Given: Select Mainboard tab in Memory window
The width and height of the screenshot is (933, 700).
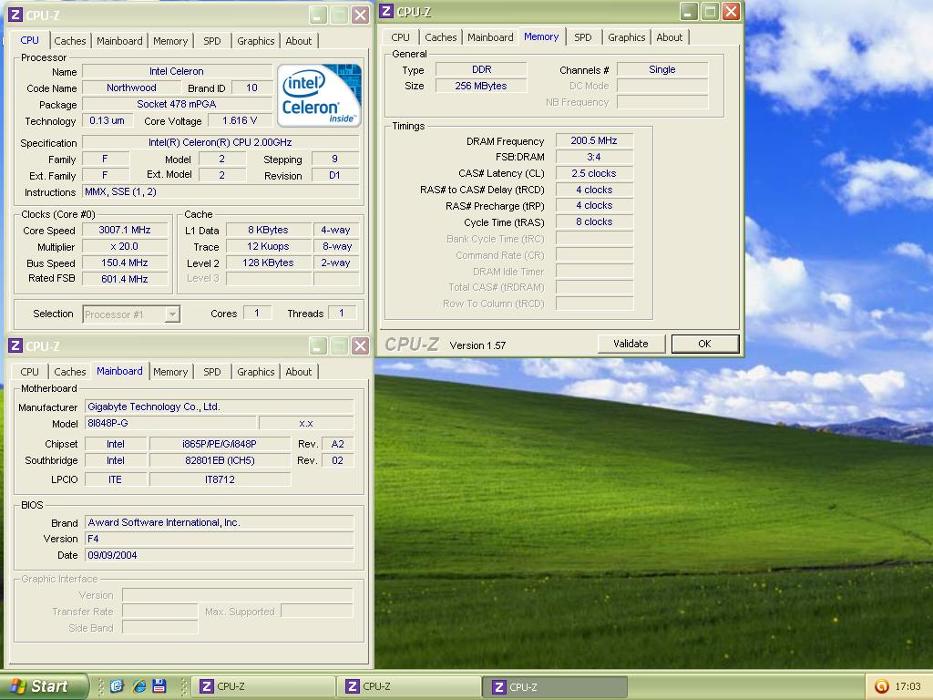Looking at the screenshot, I should tap(490, 38).
